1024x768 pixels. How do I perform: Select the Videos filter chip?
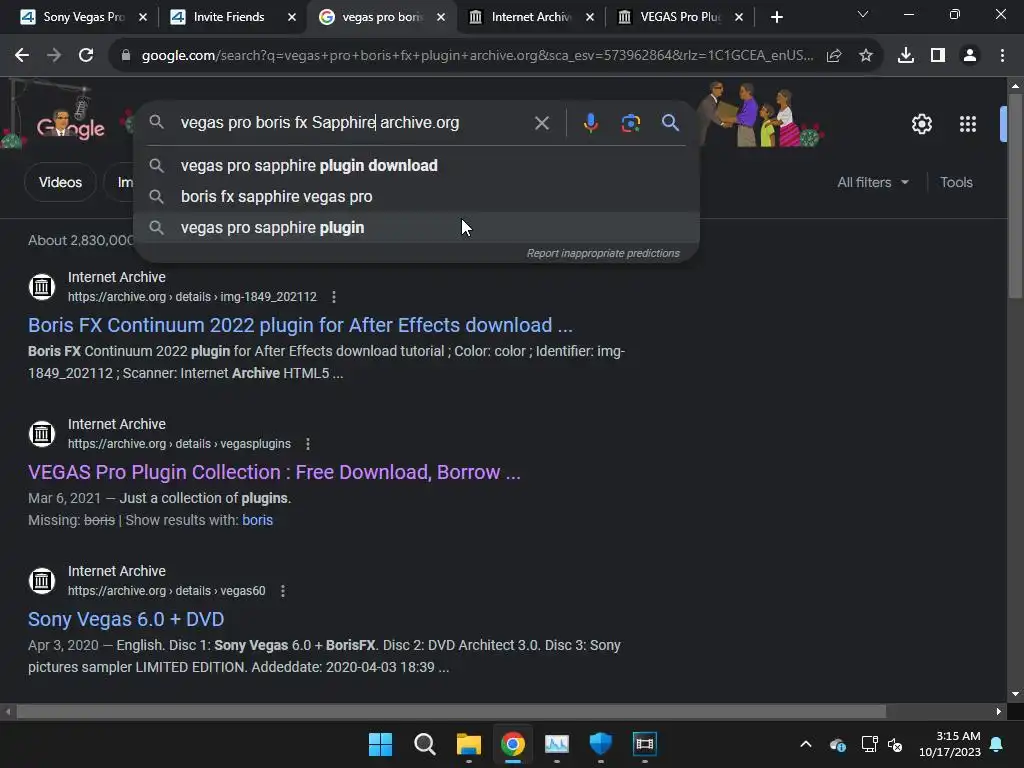coord(60,182)
